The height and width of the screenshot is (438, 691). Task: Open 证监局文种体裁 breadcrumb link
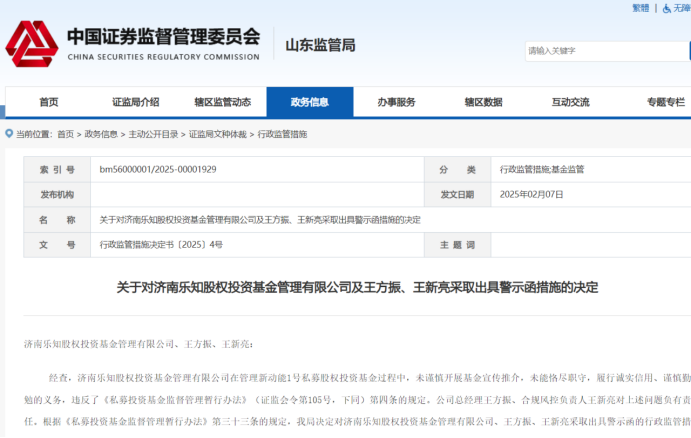coord(218,134)
